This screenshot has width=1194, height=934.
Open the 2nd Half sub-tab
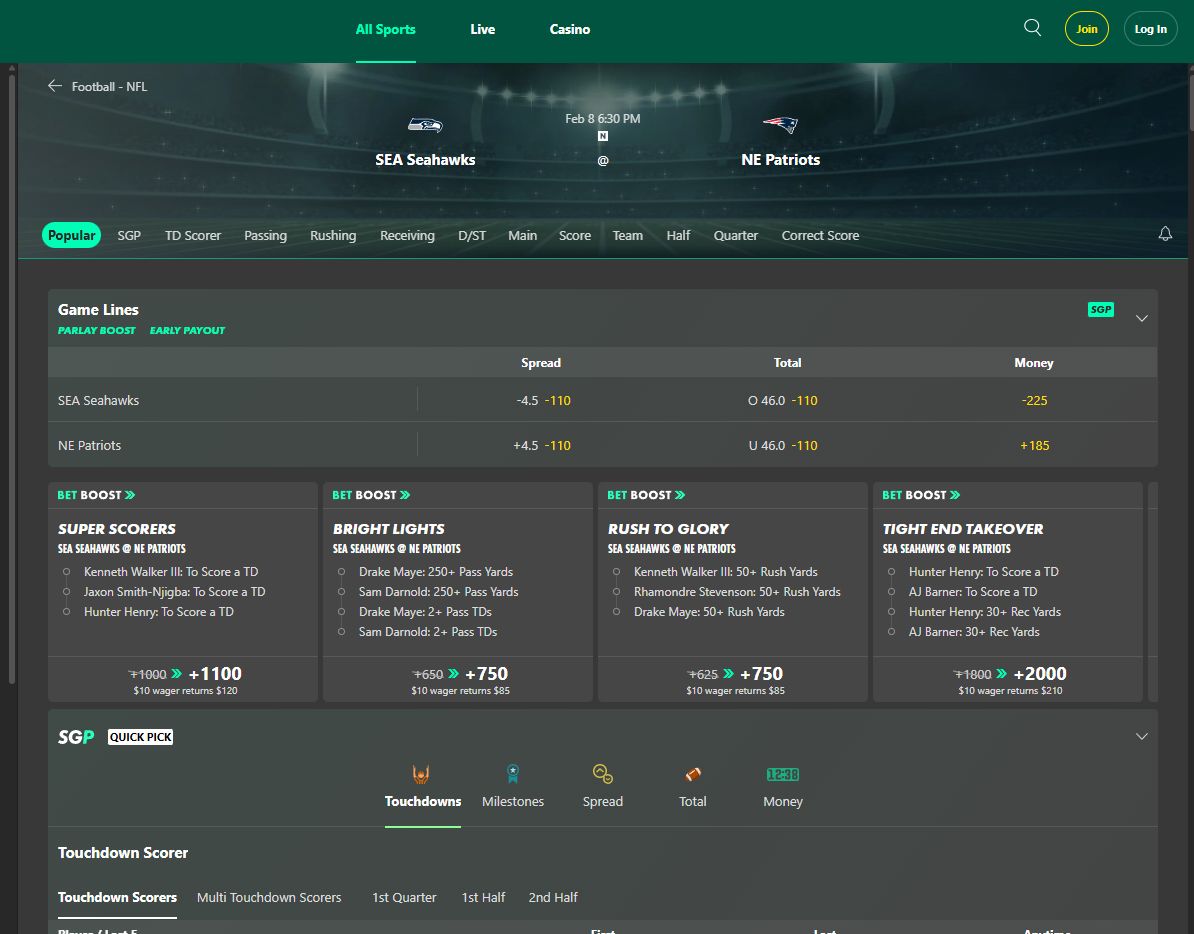pyautogui.click(x=553, y=897)
